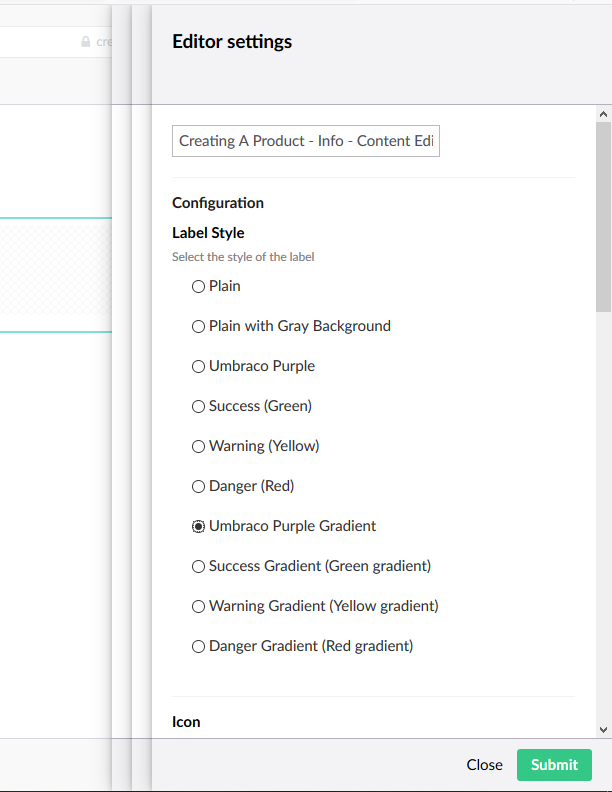Select Plain with Gray Background option
This screenshot has height=792, width=612.
click(198, 327)
